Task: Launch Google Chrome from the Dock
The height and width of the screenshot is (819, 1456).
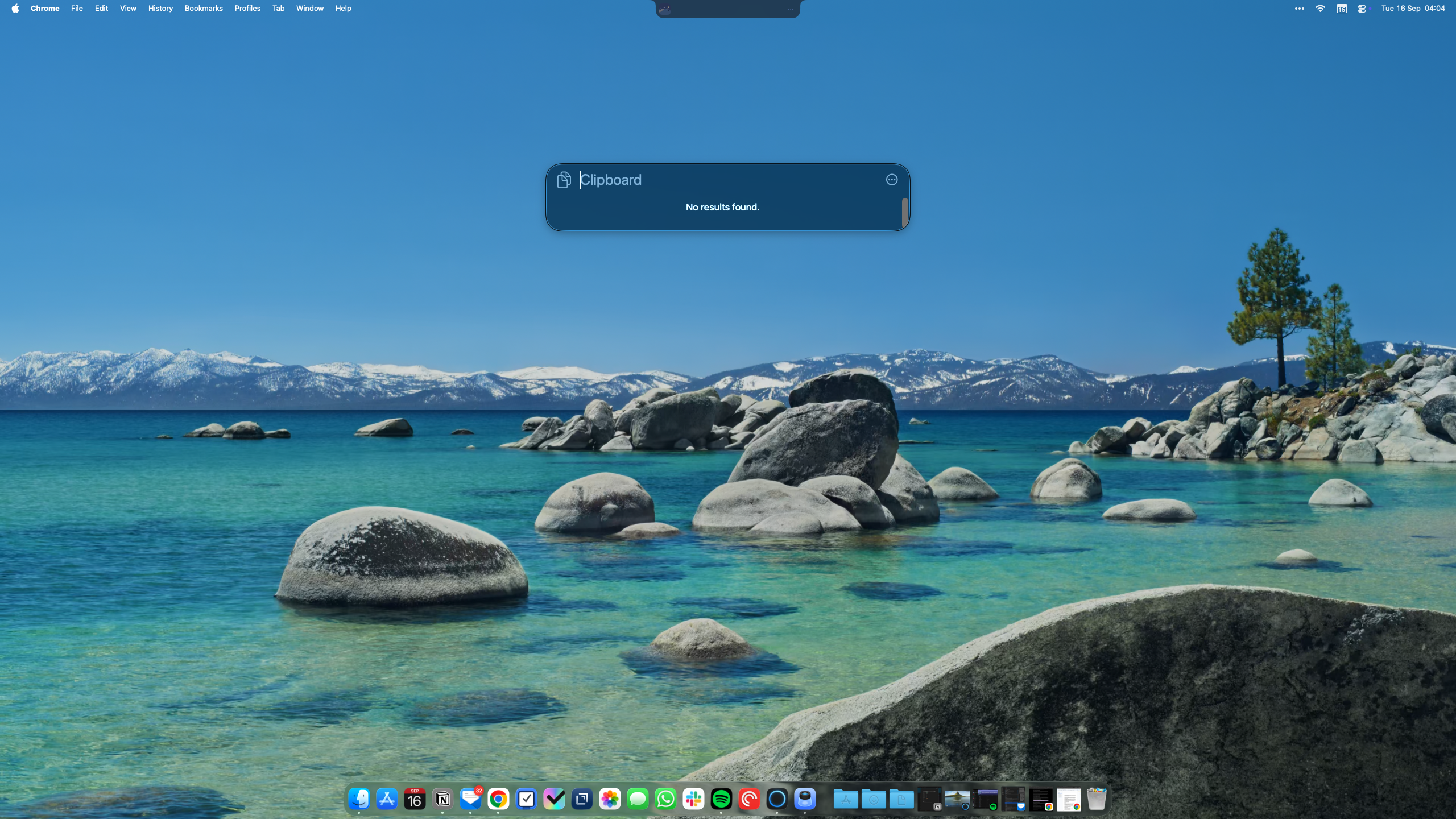Action: point(498,799)
